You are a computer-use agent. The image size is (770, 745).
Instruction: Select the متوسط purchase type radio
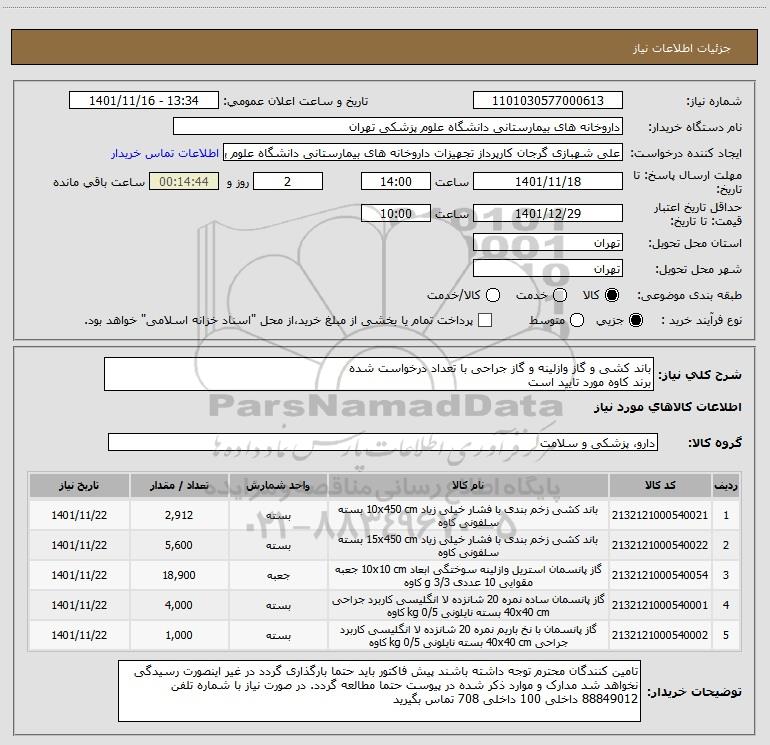point(577,320)
